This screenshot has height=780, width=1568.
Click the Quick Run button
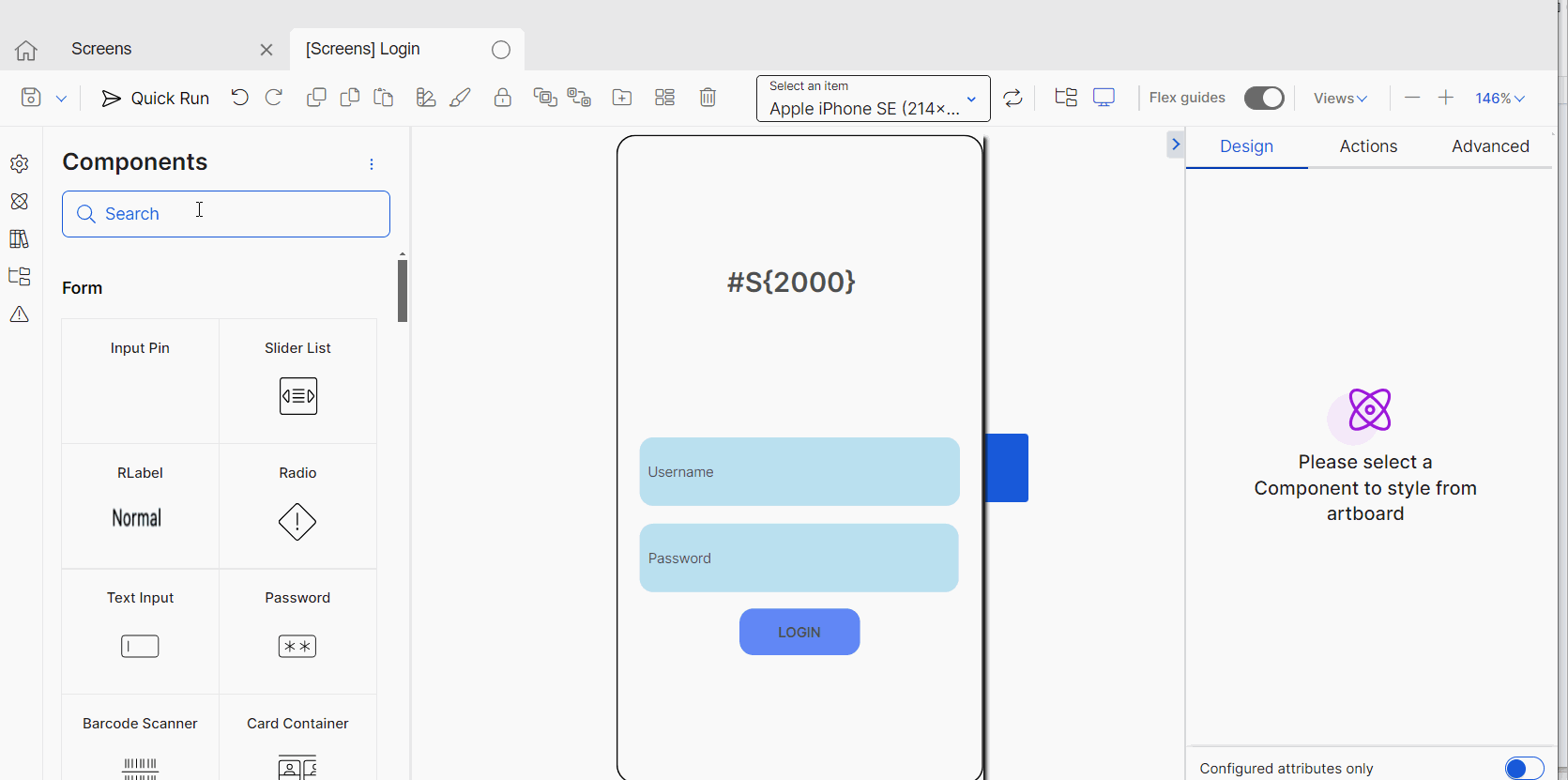click(155, 99)
